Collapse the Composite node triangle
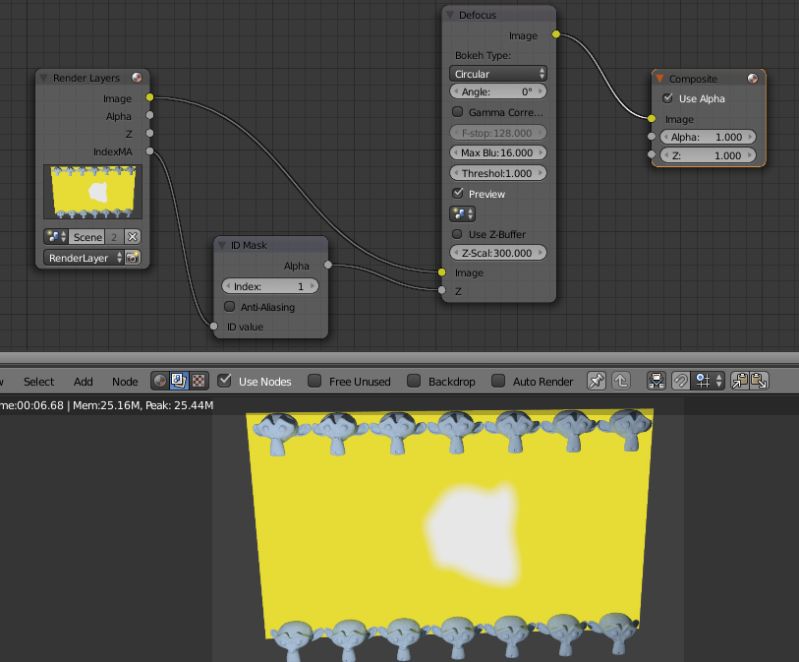Image resolution: width=799 pixels, height=662 pixels. coord(659,78)
